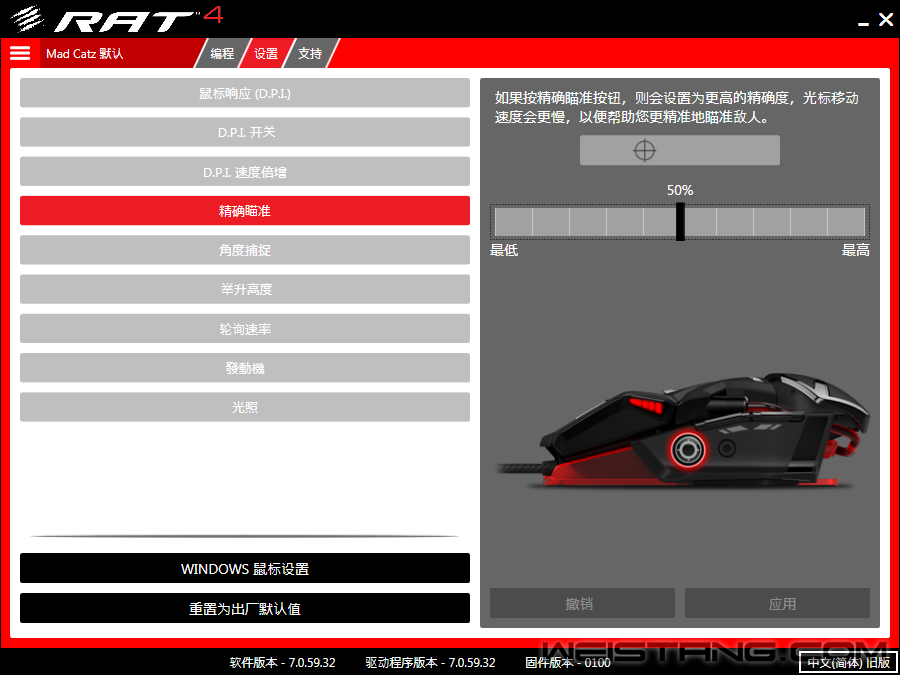Open the 角度捕捉 settings
Viewport: 900px width, 675px height.
tap(245, 250)
